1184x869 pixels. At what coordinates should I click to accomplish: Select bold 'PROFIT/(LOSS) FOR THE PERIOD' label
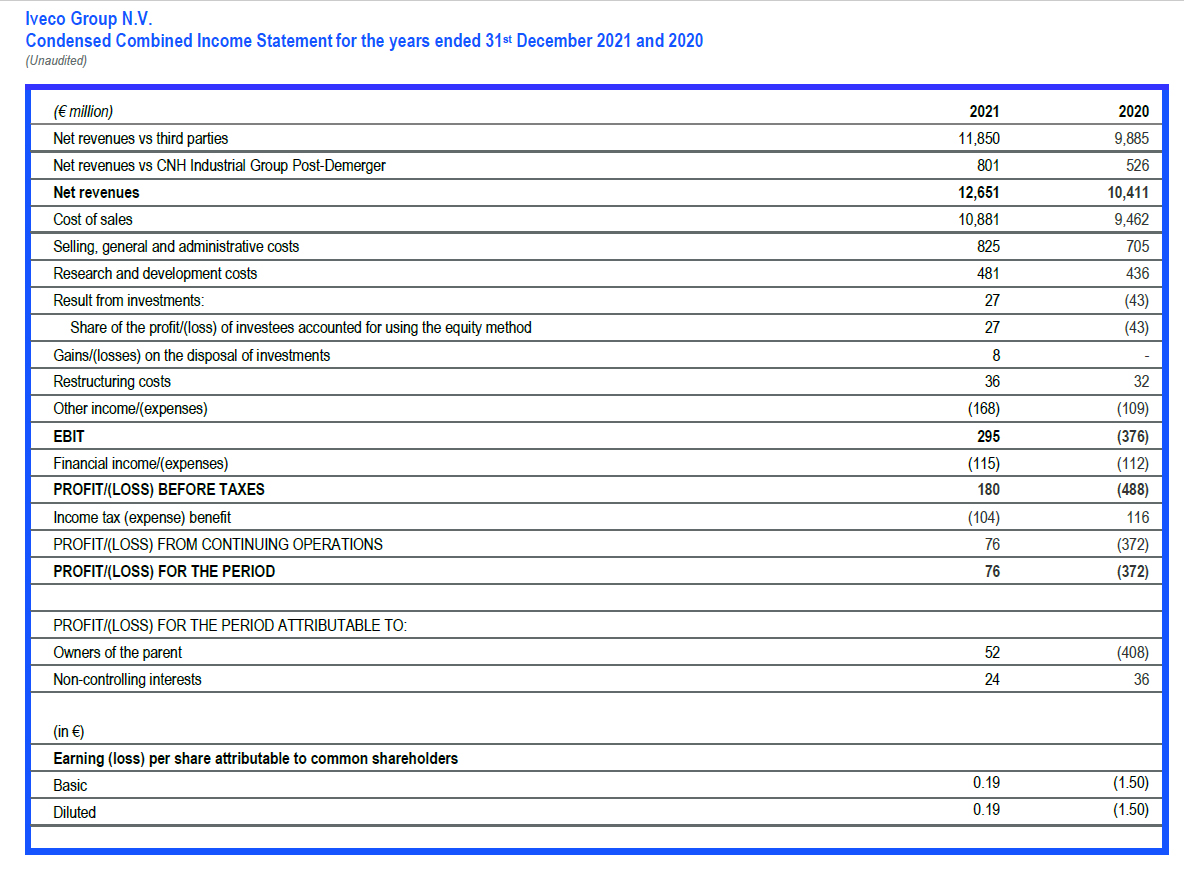[x=164, y=572]
